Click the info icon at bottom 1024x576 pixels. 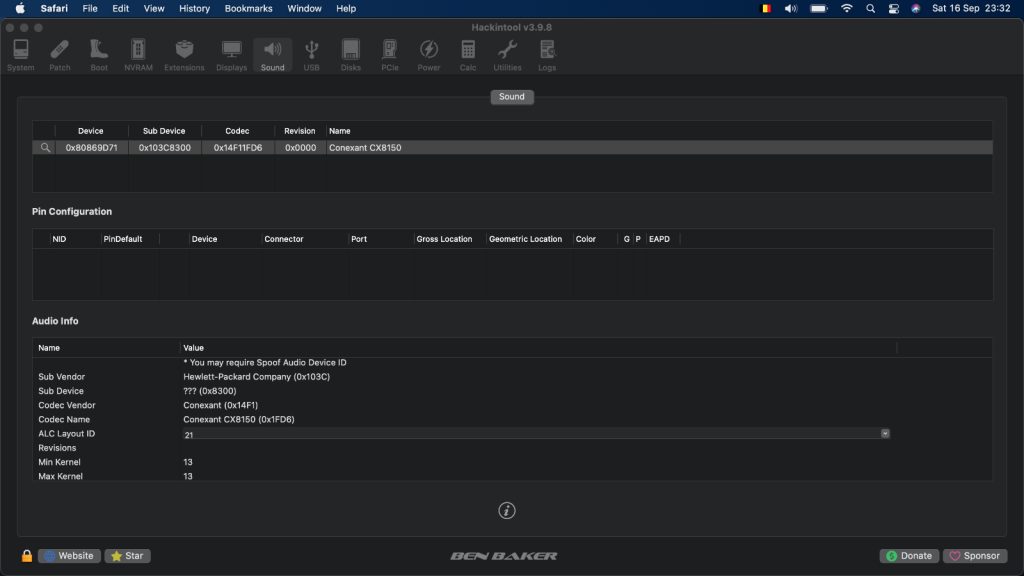pos(507,511)
